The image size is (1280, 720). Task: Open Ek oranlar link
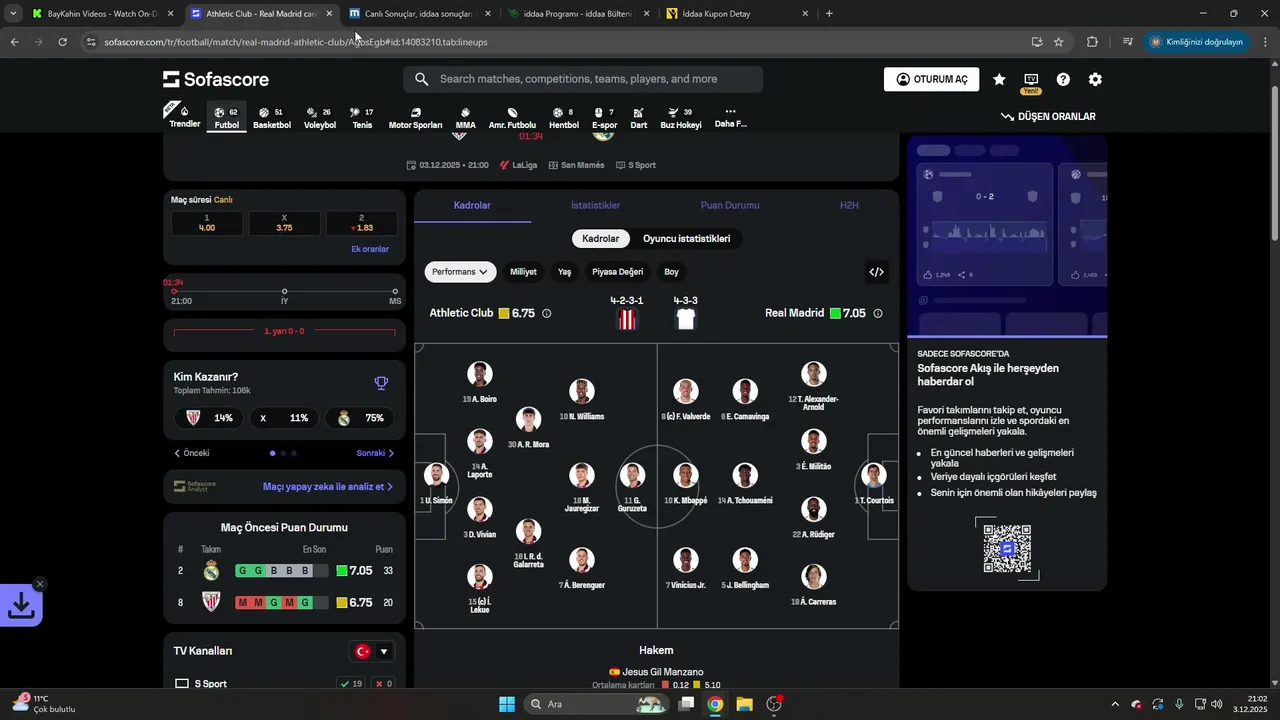[370, 249]
